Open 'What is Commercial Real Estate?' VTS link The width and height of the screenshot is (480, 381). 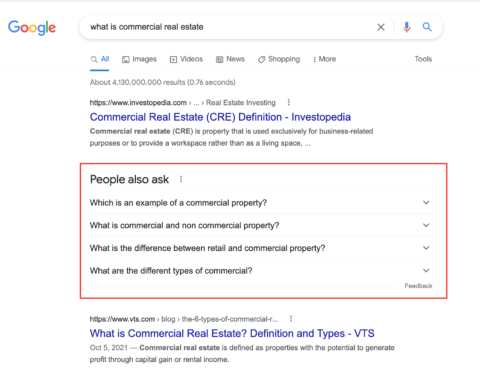[x=232, y=333]
